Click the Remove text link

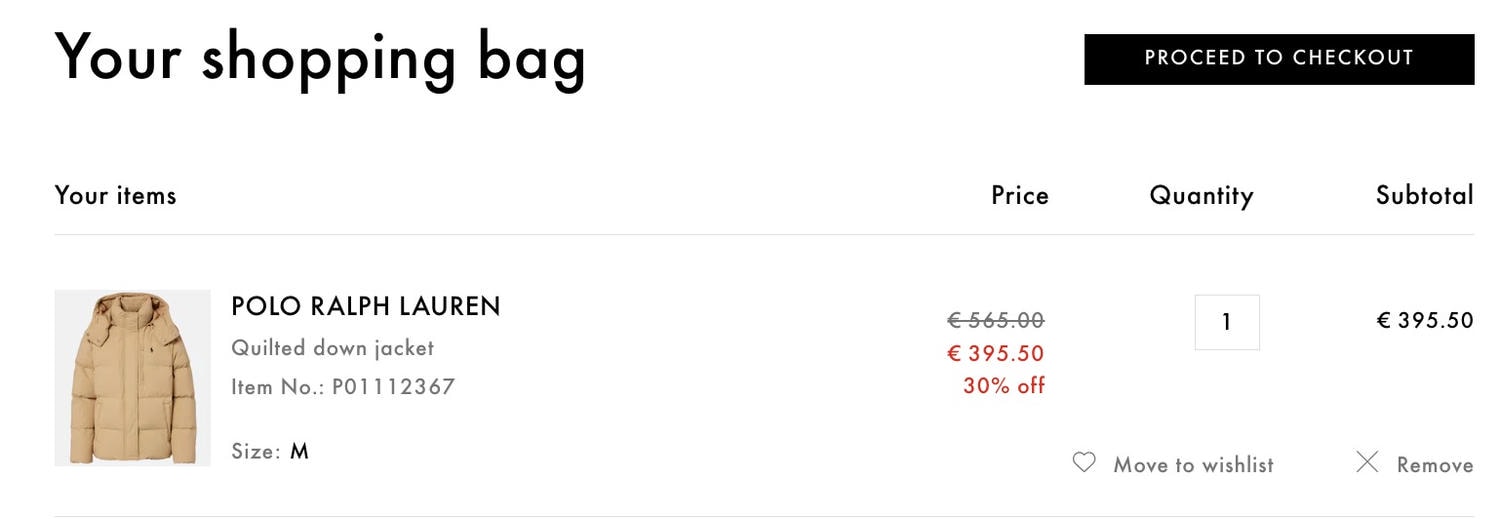click(x=1435, y=465)
